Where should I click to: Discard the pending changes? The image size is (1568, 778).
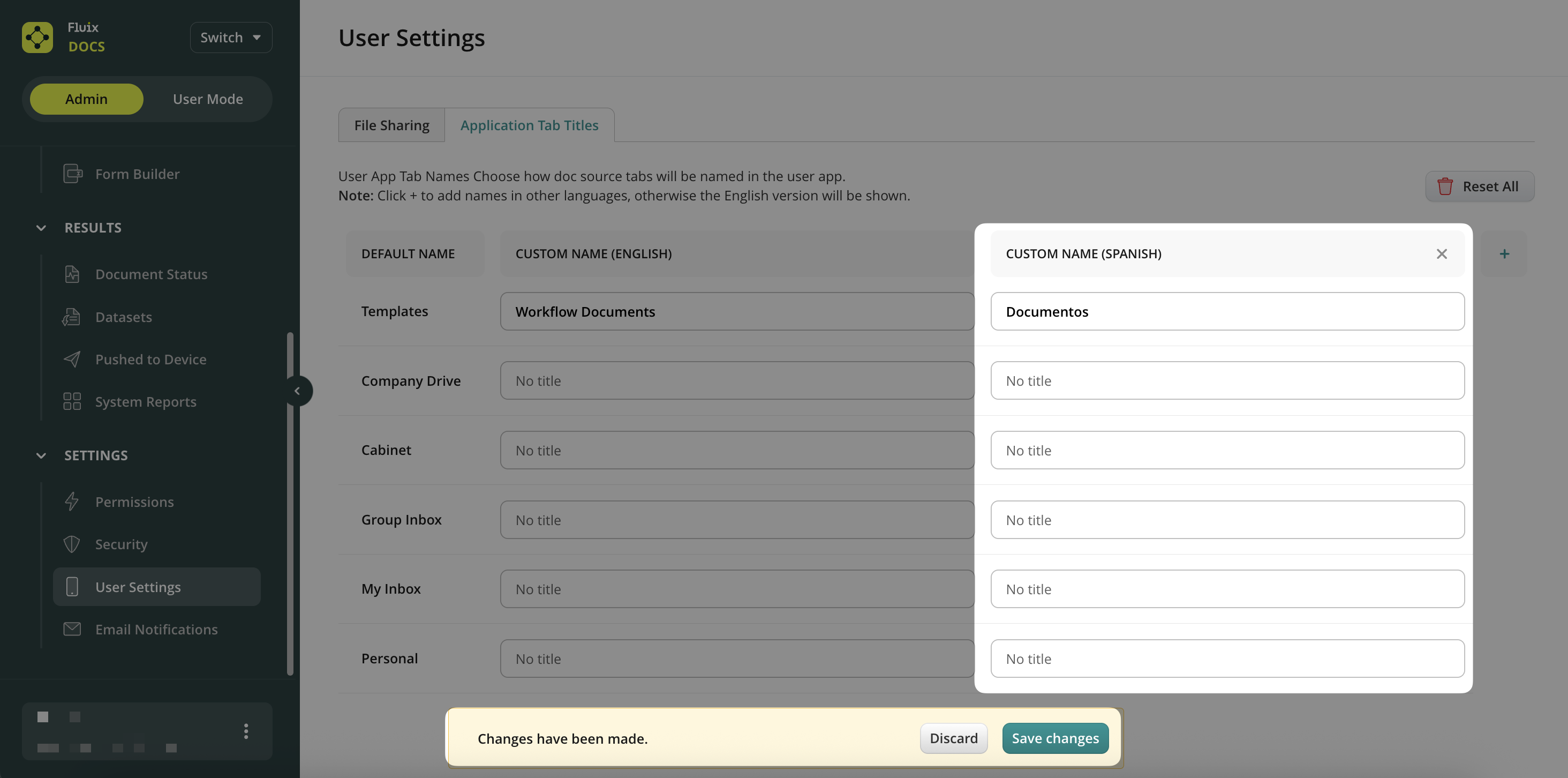[953, 738]
